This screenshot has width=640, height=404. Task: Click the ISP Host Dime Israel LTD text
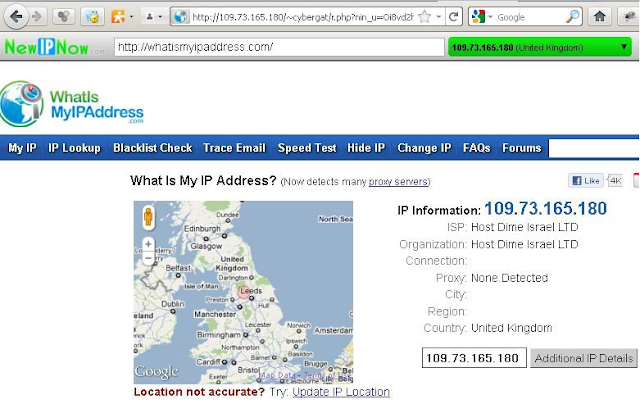[x=524, y=227]
